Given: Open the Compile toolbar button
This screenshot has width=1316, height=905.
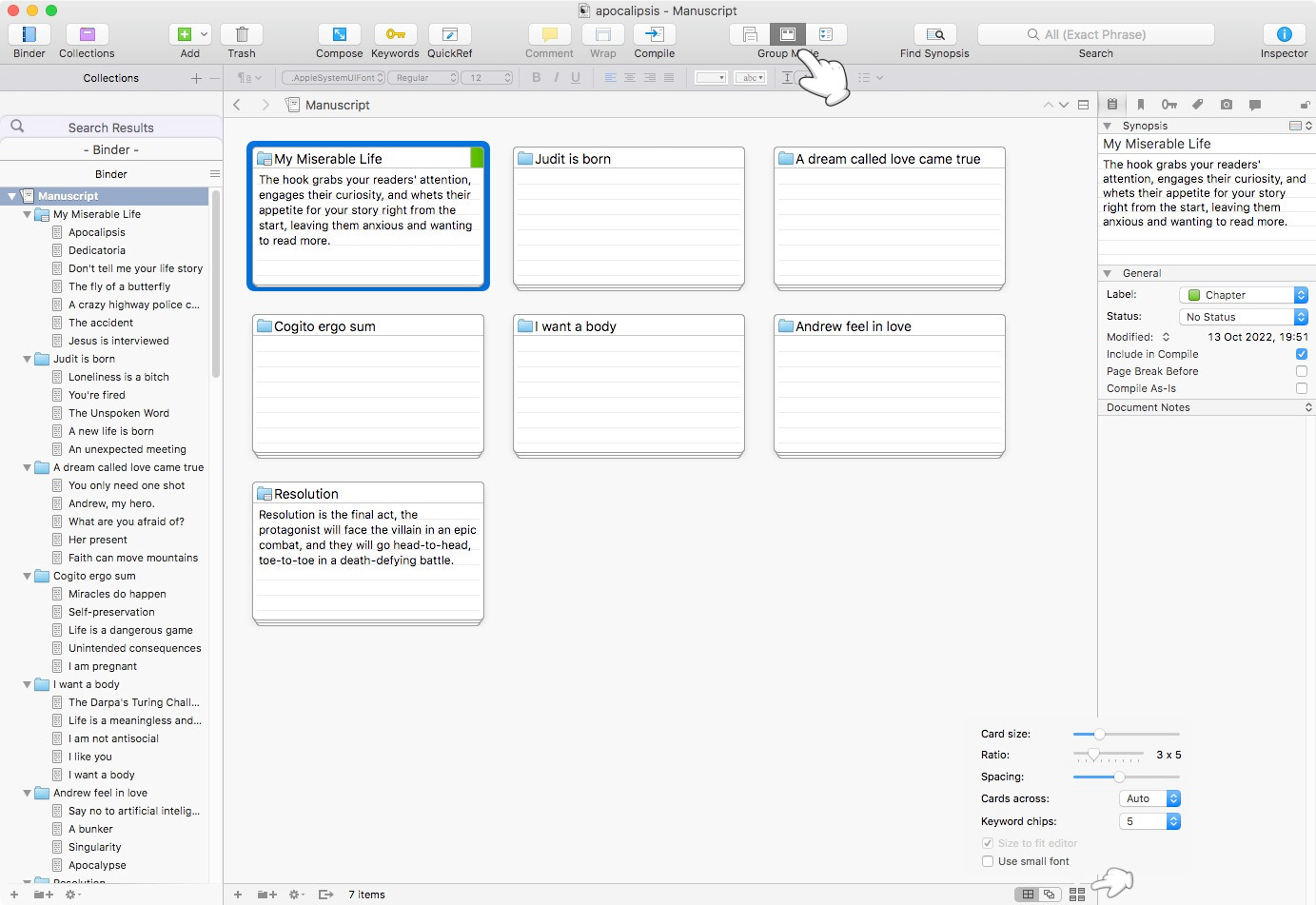Looking at the screenshot, I should click(654, 35).
